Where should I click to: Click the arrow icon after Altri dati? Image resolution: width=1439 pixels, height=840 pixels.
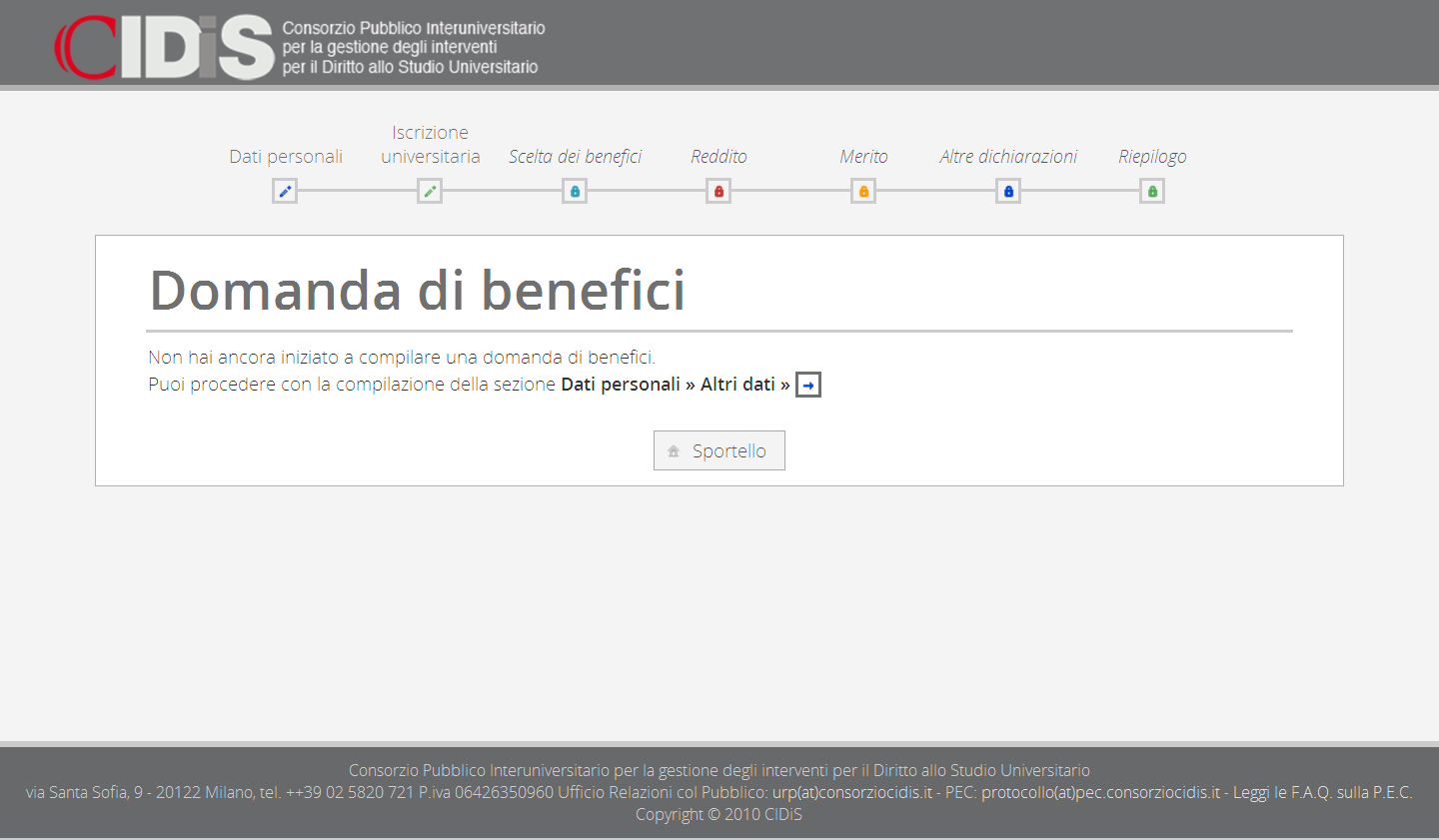click(808, 385)
